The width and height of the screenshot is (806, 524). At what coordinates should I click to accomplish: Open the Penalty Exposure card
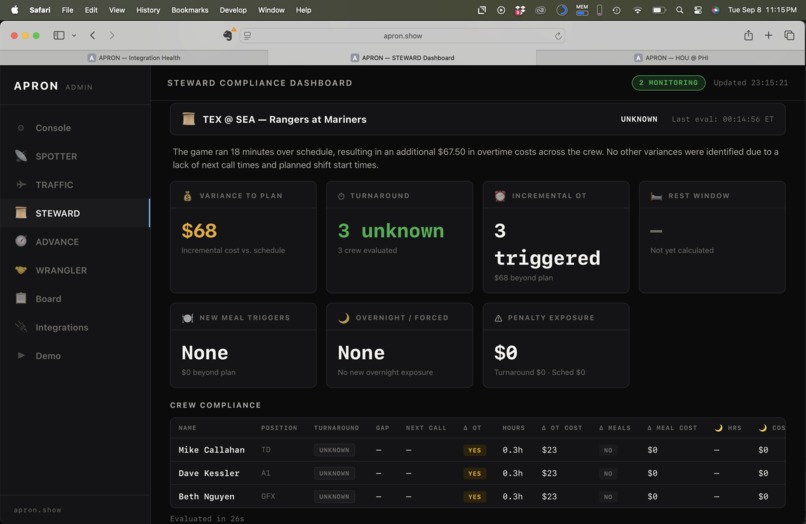click(556, 345)
